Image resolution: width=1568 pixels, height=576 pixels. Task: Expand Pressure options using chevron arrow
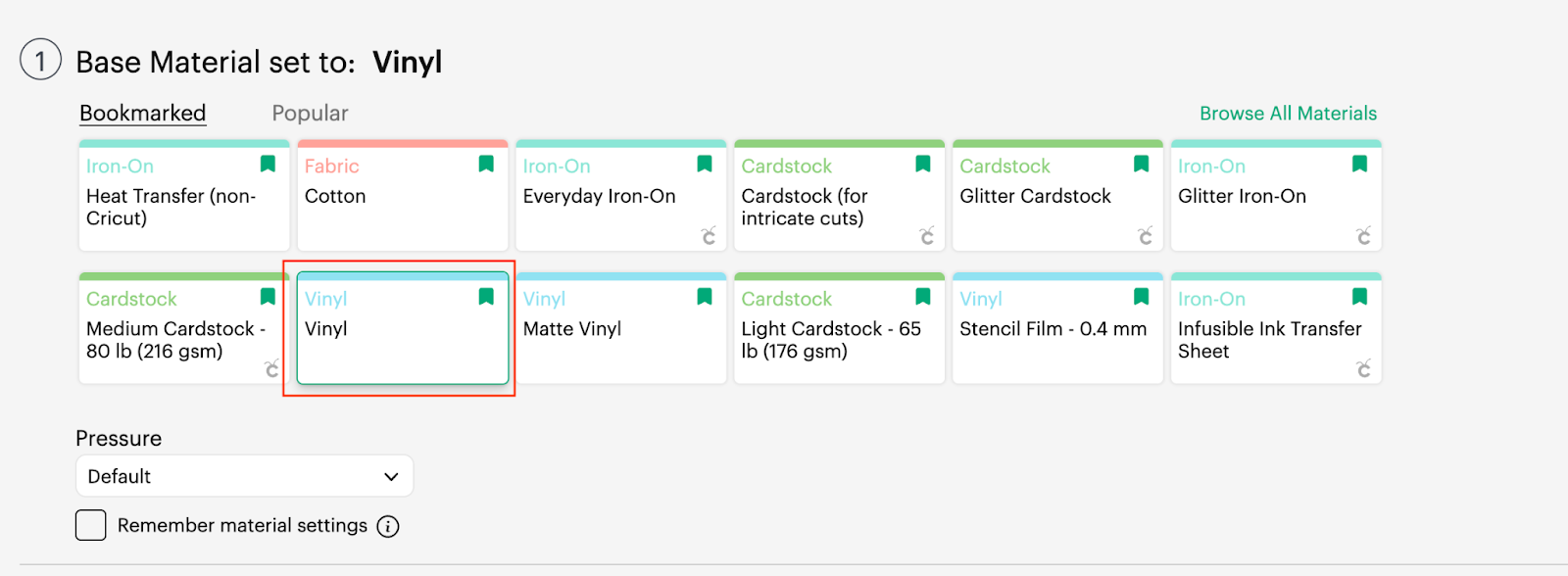point(391,477)
